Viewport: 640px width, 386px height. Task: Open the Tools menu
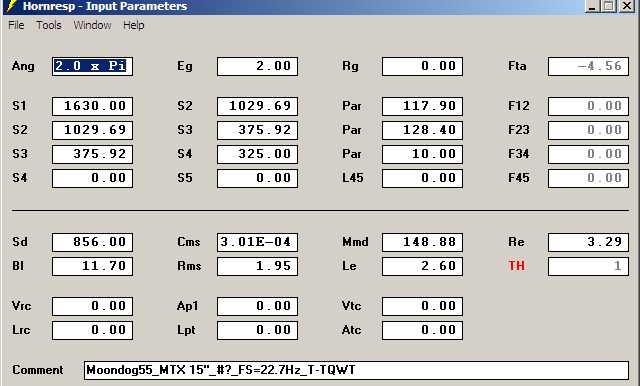click(49, 25)
